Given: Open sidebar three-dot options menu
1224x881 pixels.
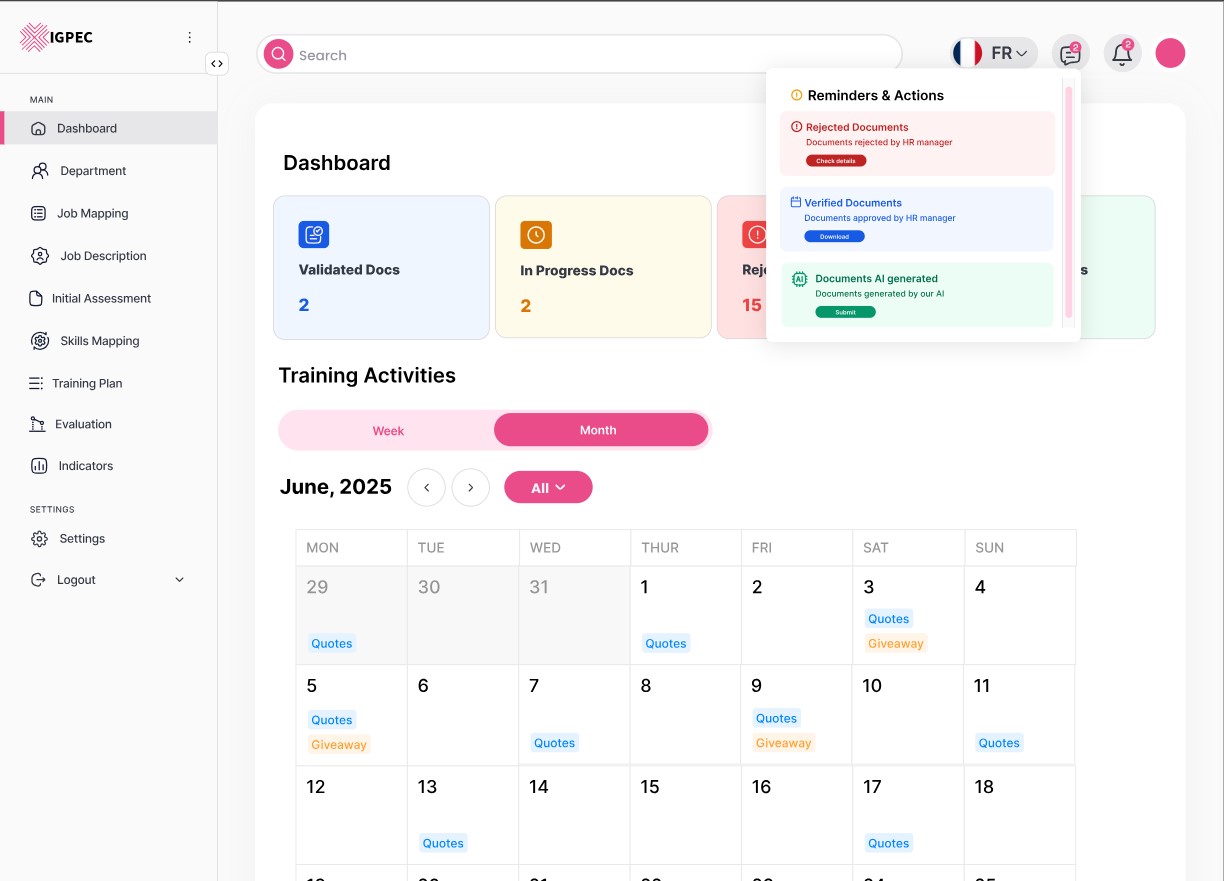Looking at the screenshot, I should (190, 38).
